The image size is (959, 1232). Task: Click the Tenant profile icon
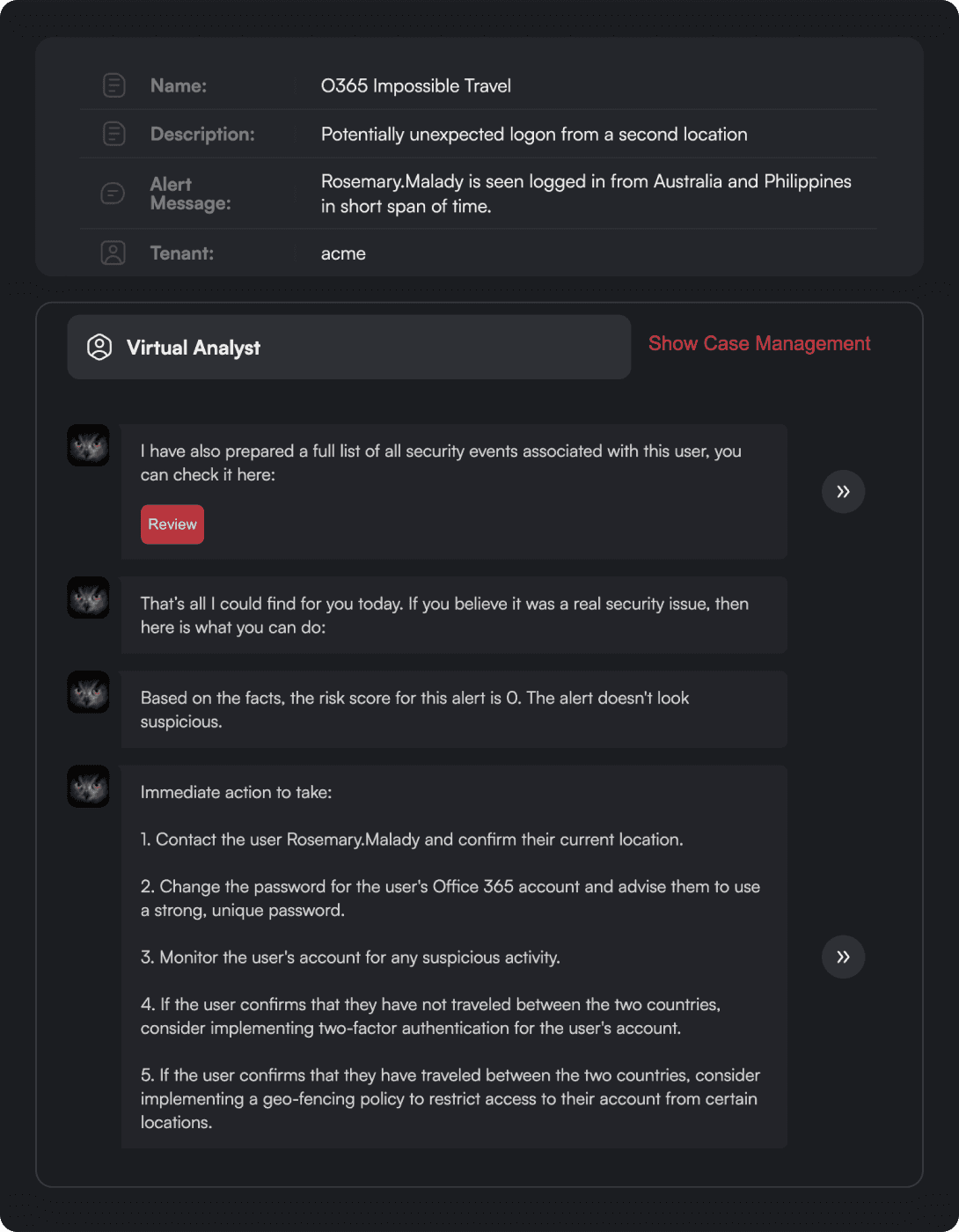113,253
